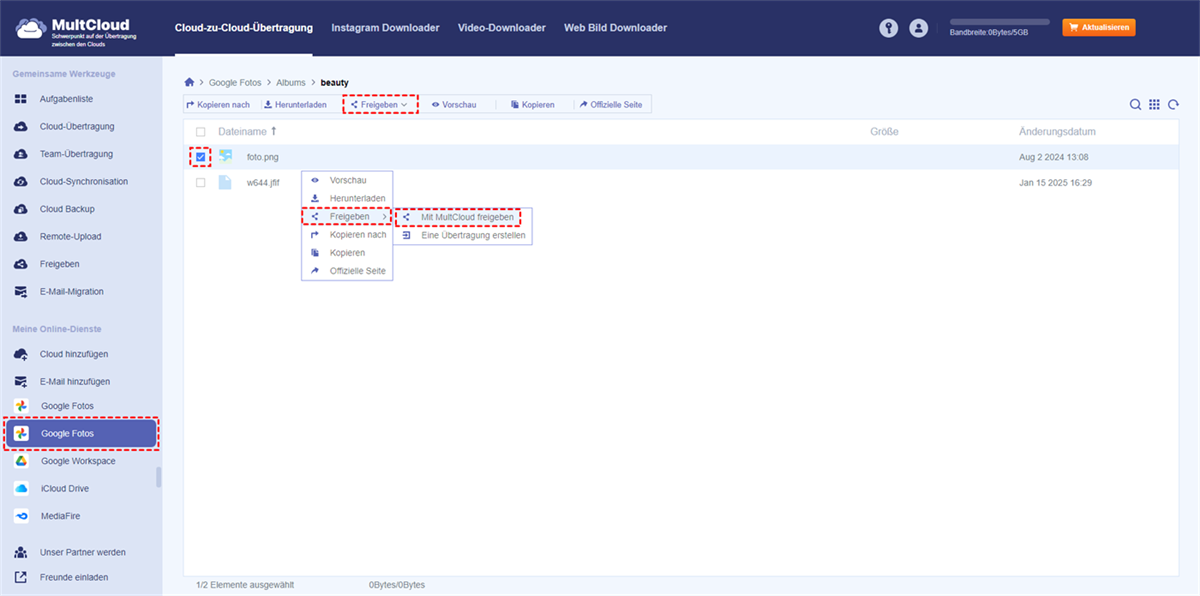Screen dimensions: 1200x596
Task: Choose Kopieren in the context menu
Action: (x=347, y=253)
